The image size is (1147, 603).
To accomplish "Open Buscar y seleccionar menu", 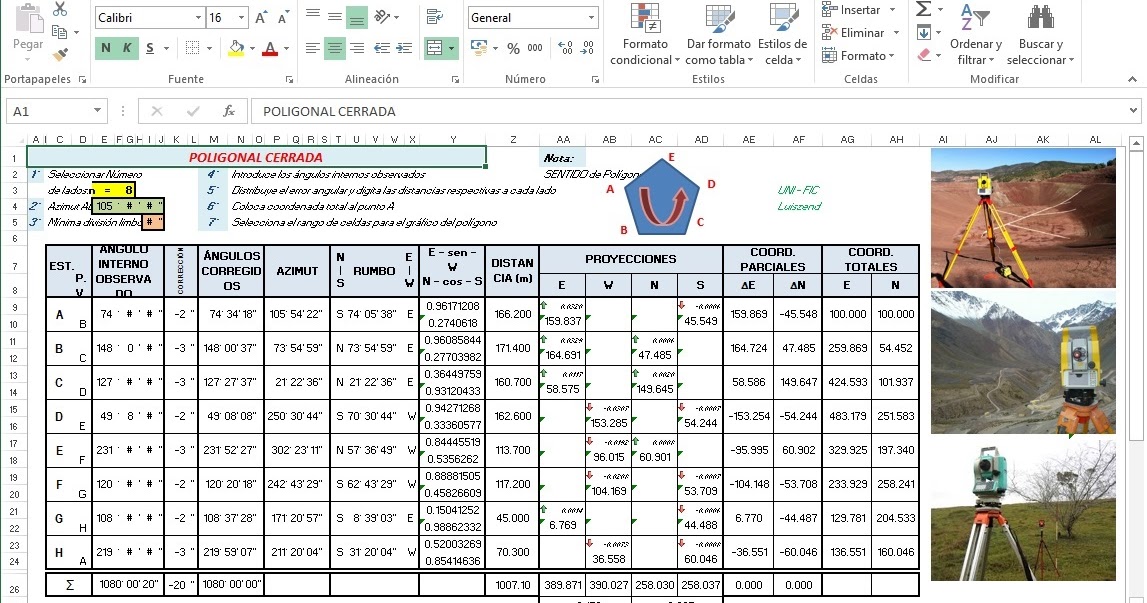I will click(x=1040, y=34).
